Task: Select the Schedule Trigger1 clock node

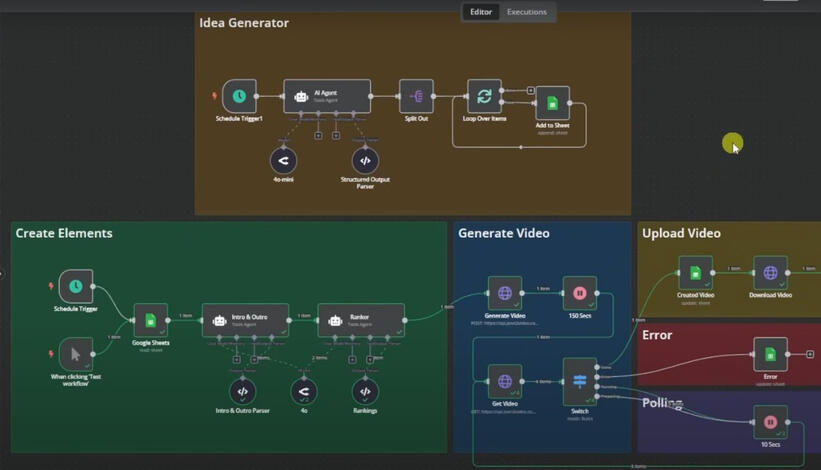Action: coord(239,97)
